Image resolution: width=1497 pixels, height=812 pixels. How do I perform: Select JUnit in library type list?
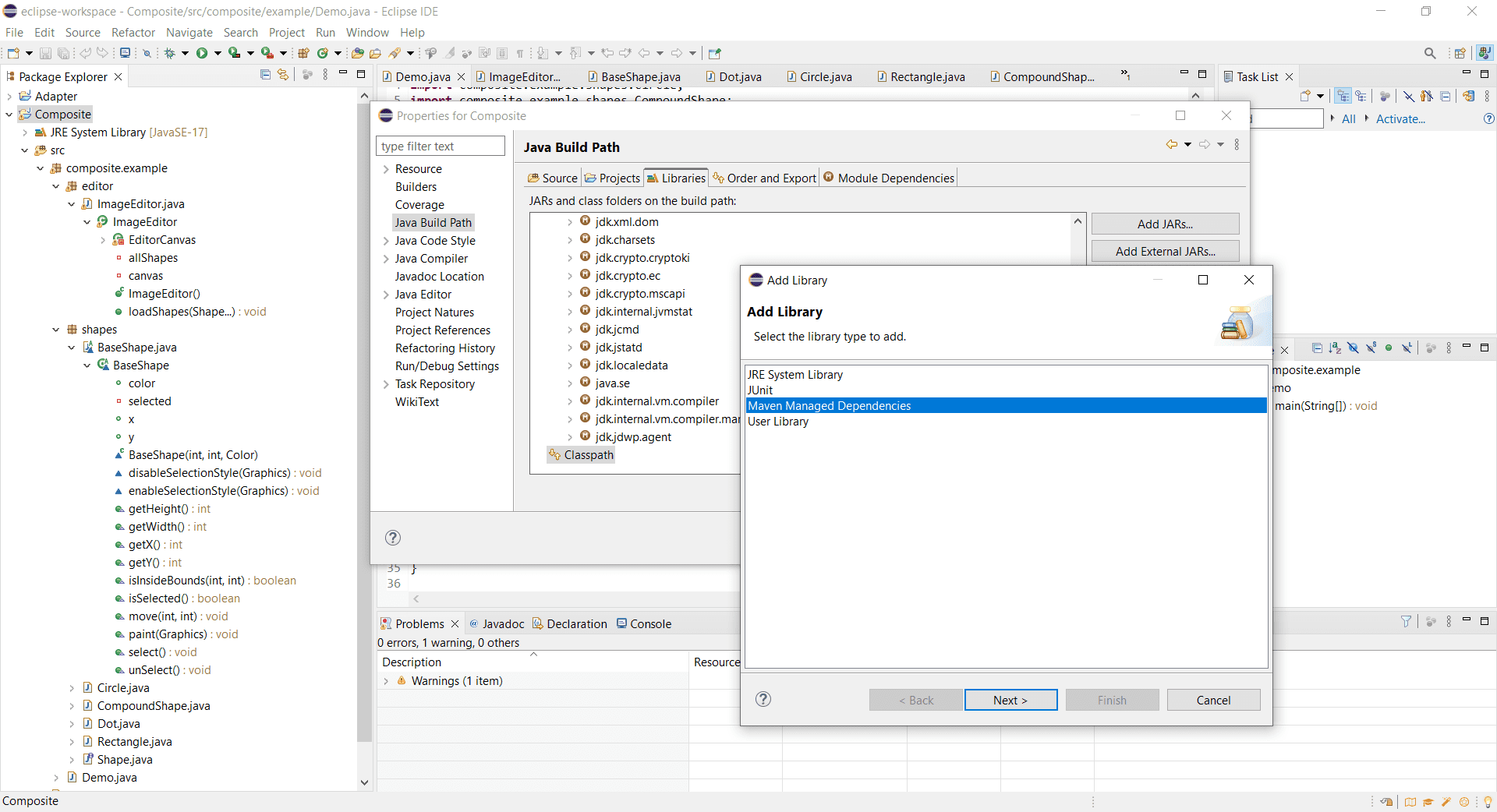pos(1007,390)
